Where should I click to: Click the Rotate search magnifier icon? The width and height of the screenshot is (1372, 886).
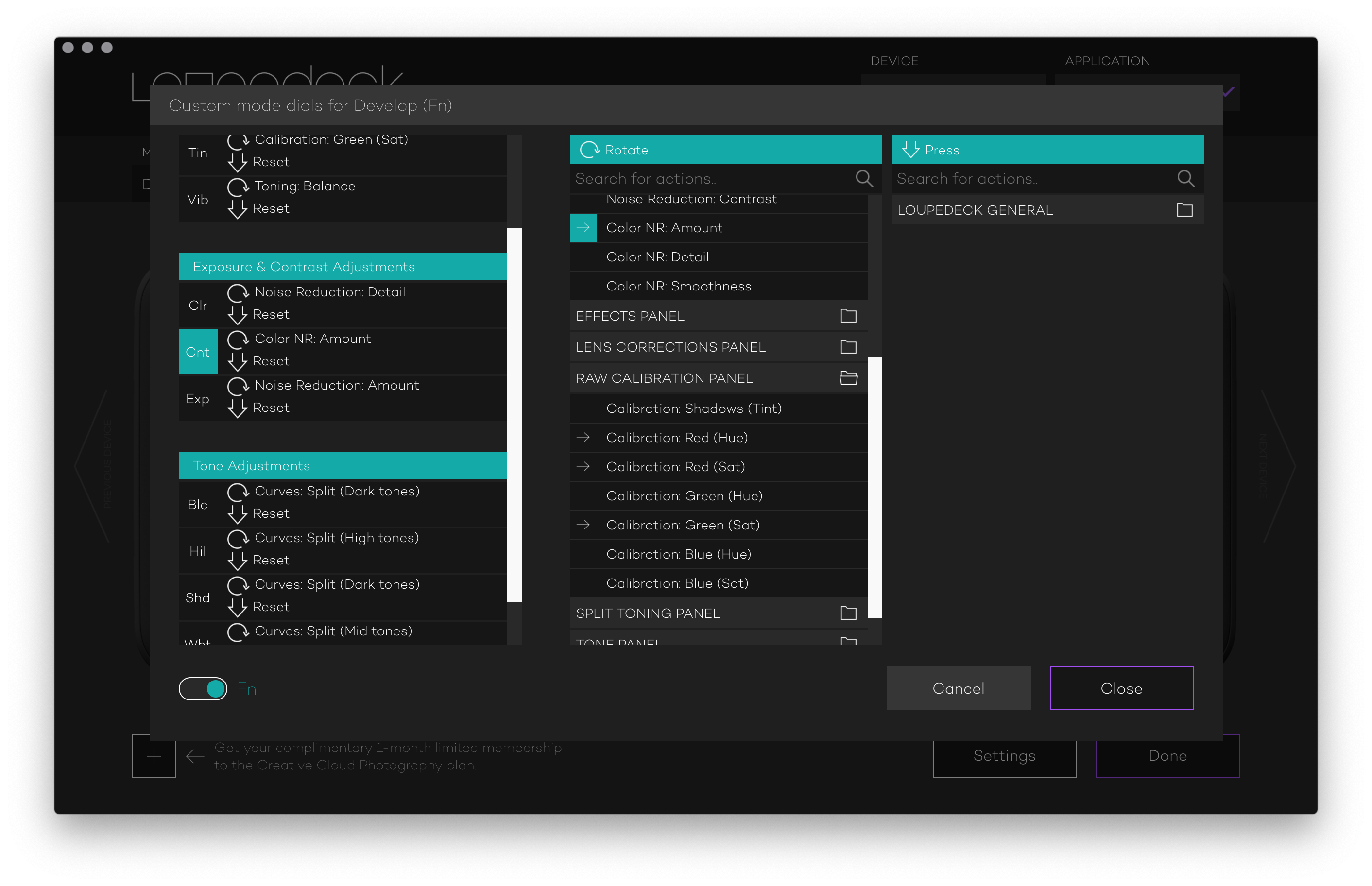864,179
